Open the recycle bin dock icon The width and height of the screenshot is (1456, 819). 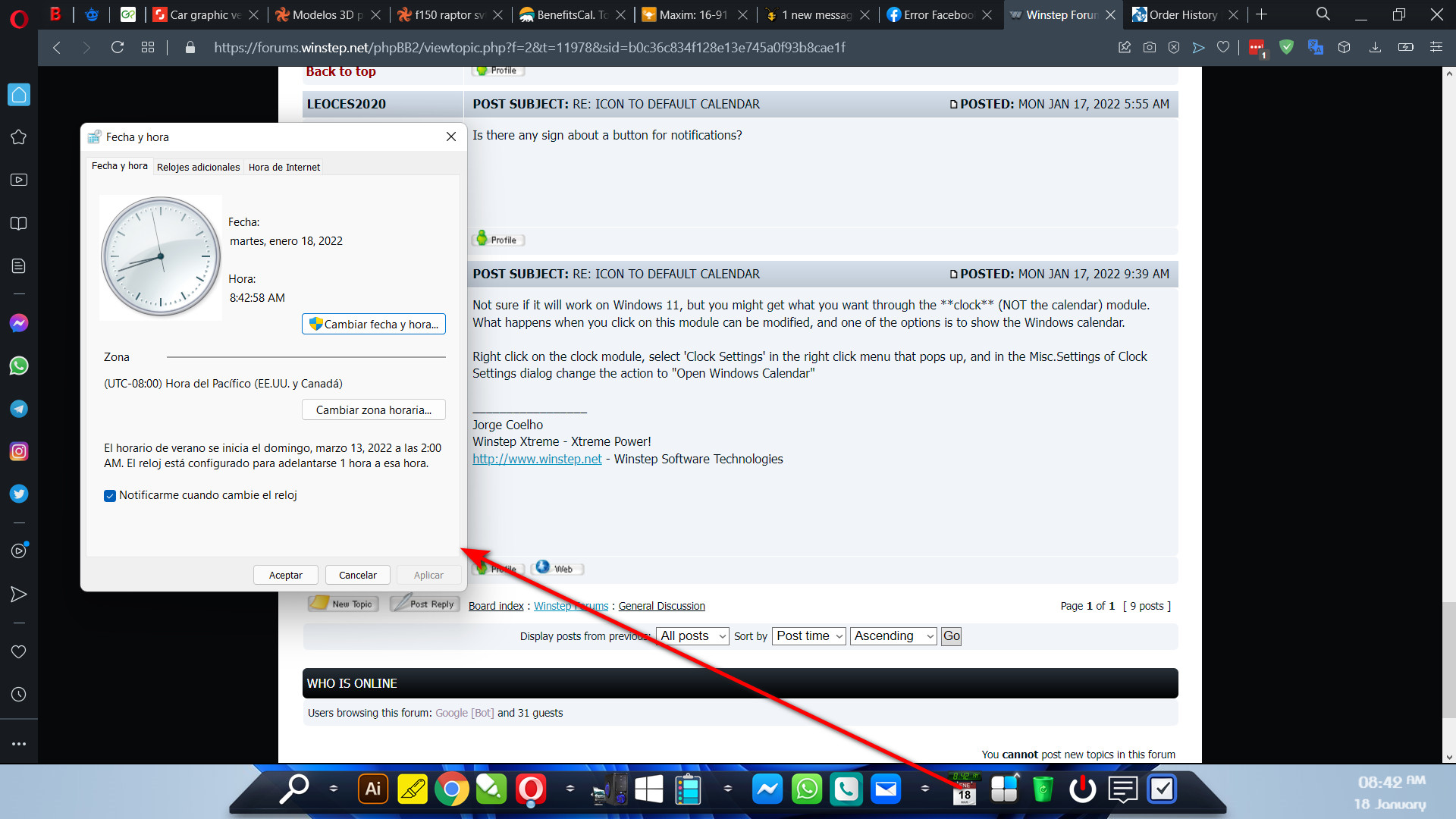point(1043,789)
